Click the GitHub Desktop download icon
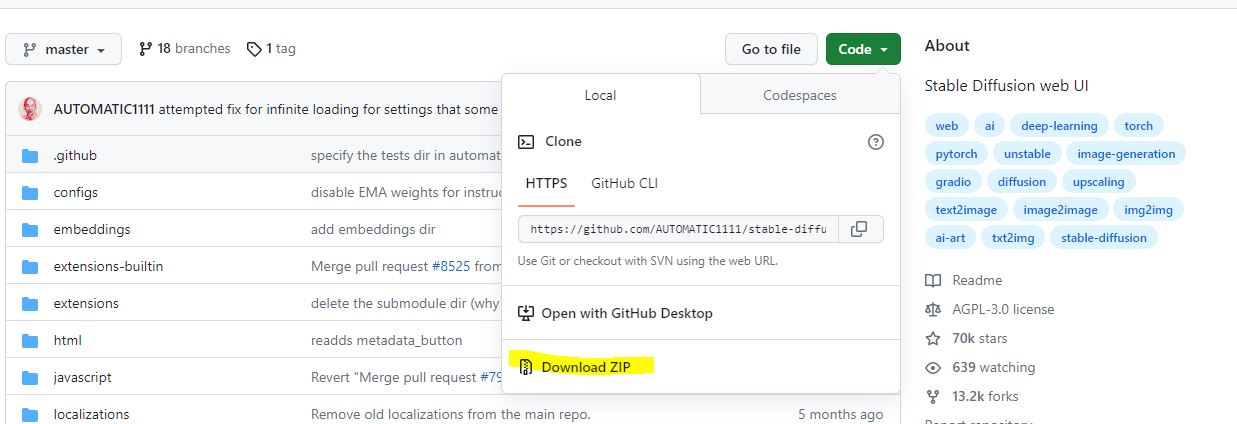Screen dimensions: 1237x424 [526, 313]
